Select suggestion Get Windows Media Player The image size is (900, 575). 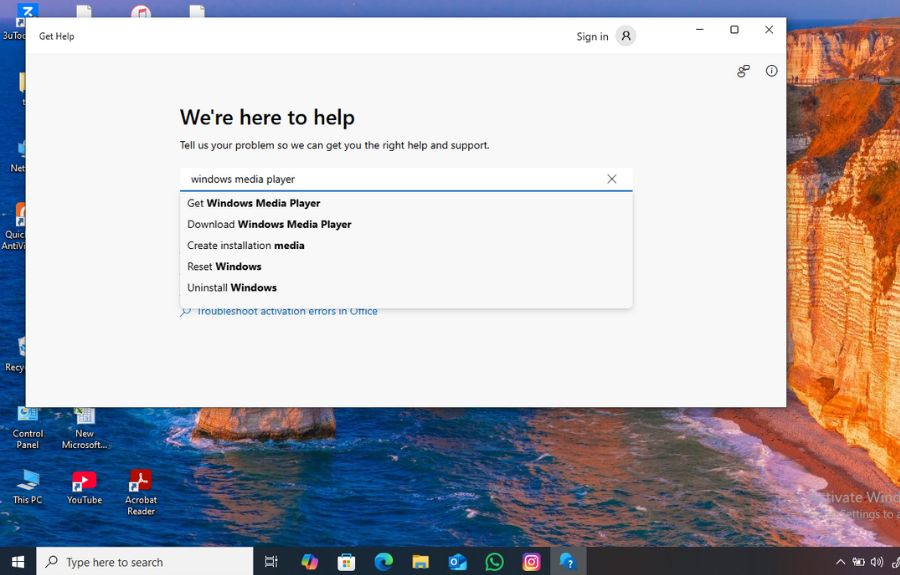(x=406, y=203)
